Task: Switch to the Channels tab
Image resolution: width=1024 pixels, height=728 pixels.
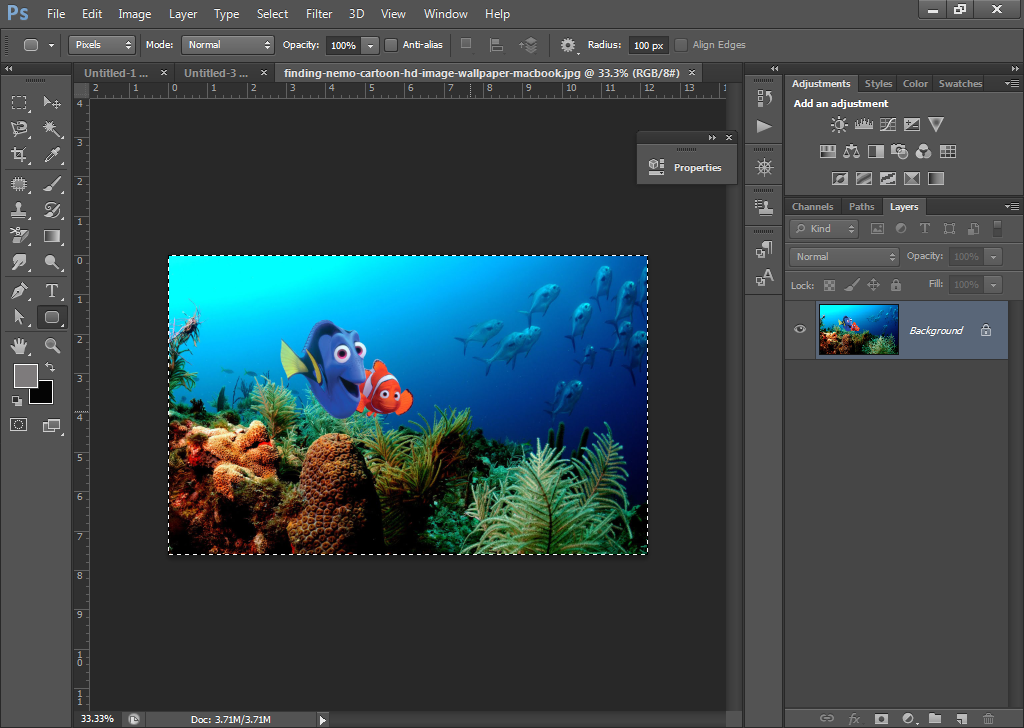Action: [812, 207]
